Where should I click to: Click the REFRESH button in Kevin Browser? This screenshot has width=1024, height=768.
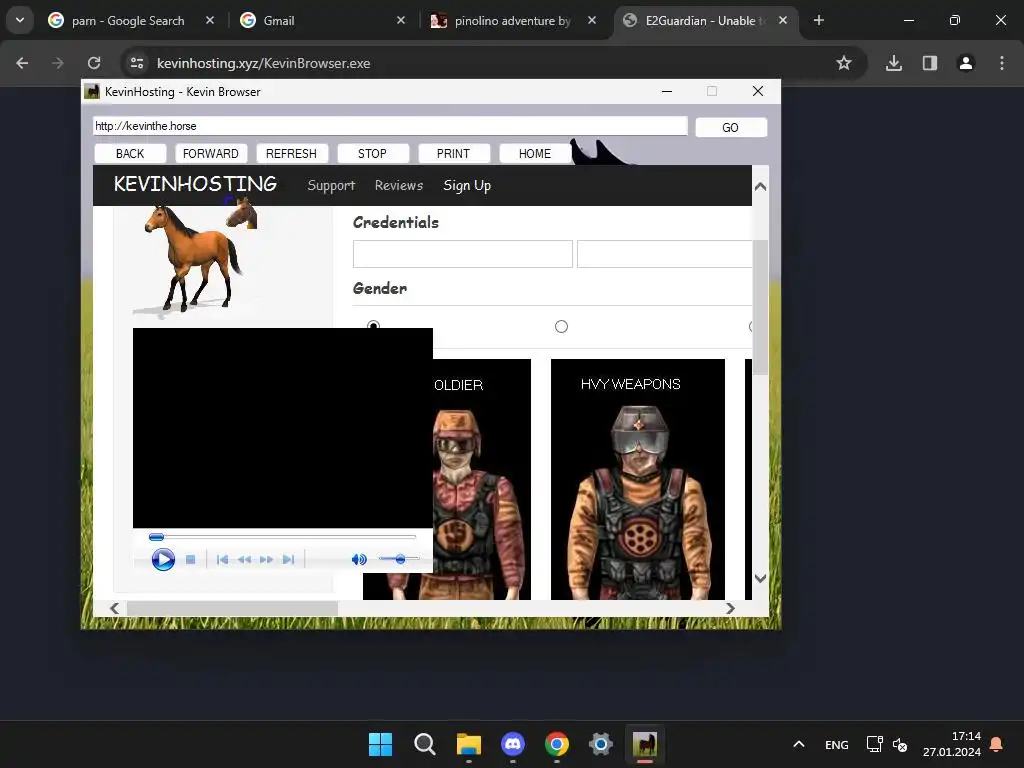[291, 153]
